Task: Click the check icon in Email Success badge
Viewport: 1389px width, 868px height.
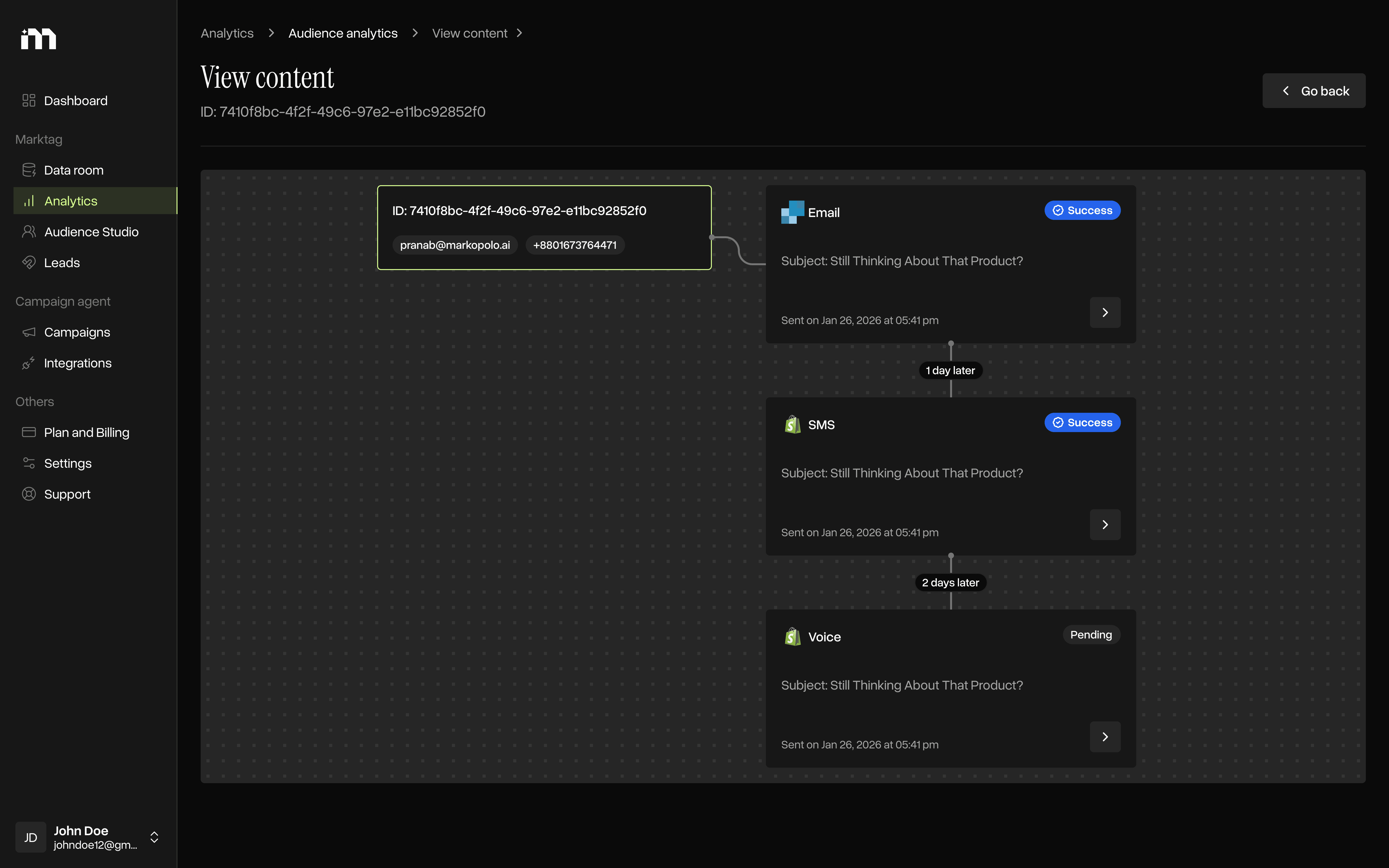Action: tap(1058, 211)
